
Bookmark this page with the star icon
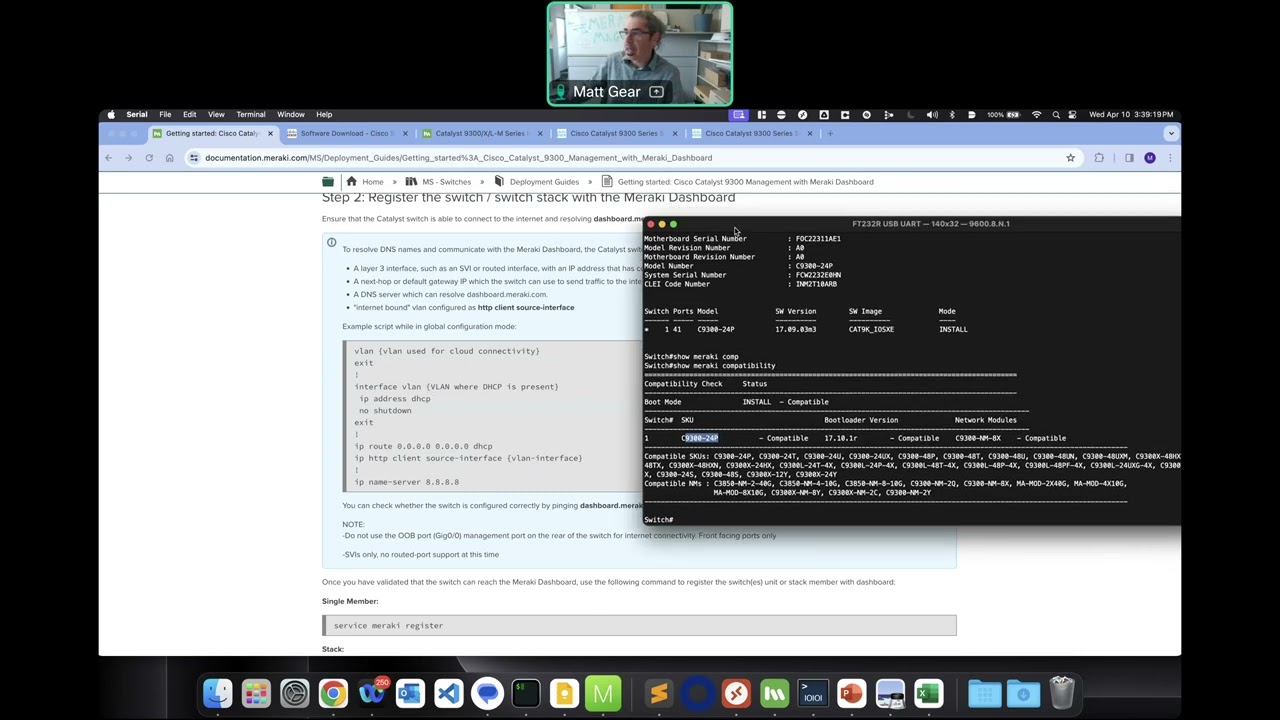click(x=1070, y=158)
